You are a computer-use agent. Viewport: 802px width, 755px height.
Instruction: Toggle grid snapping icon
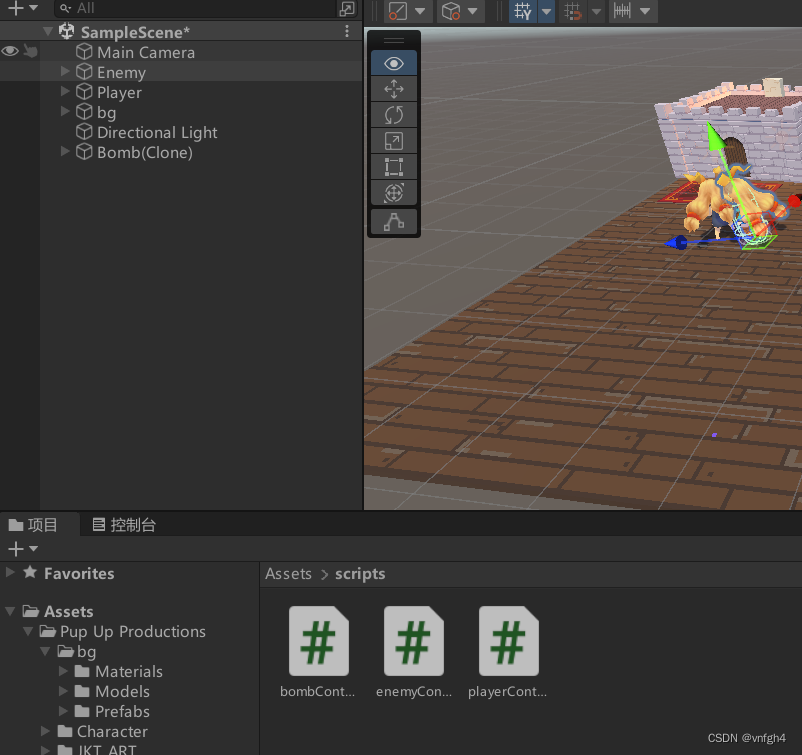click(572, 11)
